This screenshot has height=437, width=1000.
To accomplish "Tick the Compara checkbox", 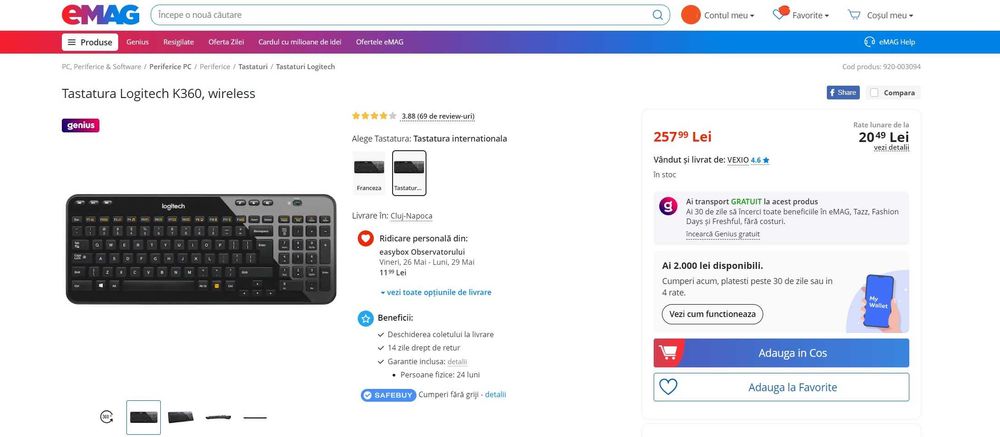I will tap(875, 92).
